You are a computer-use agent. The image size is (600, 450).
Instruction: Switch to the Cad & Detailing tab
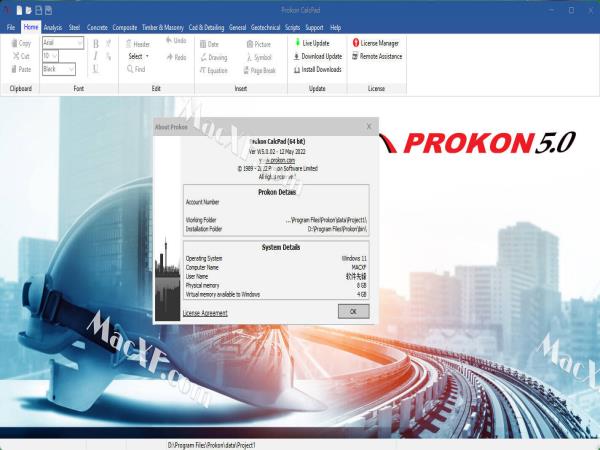click(206, 28)
